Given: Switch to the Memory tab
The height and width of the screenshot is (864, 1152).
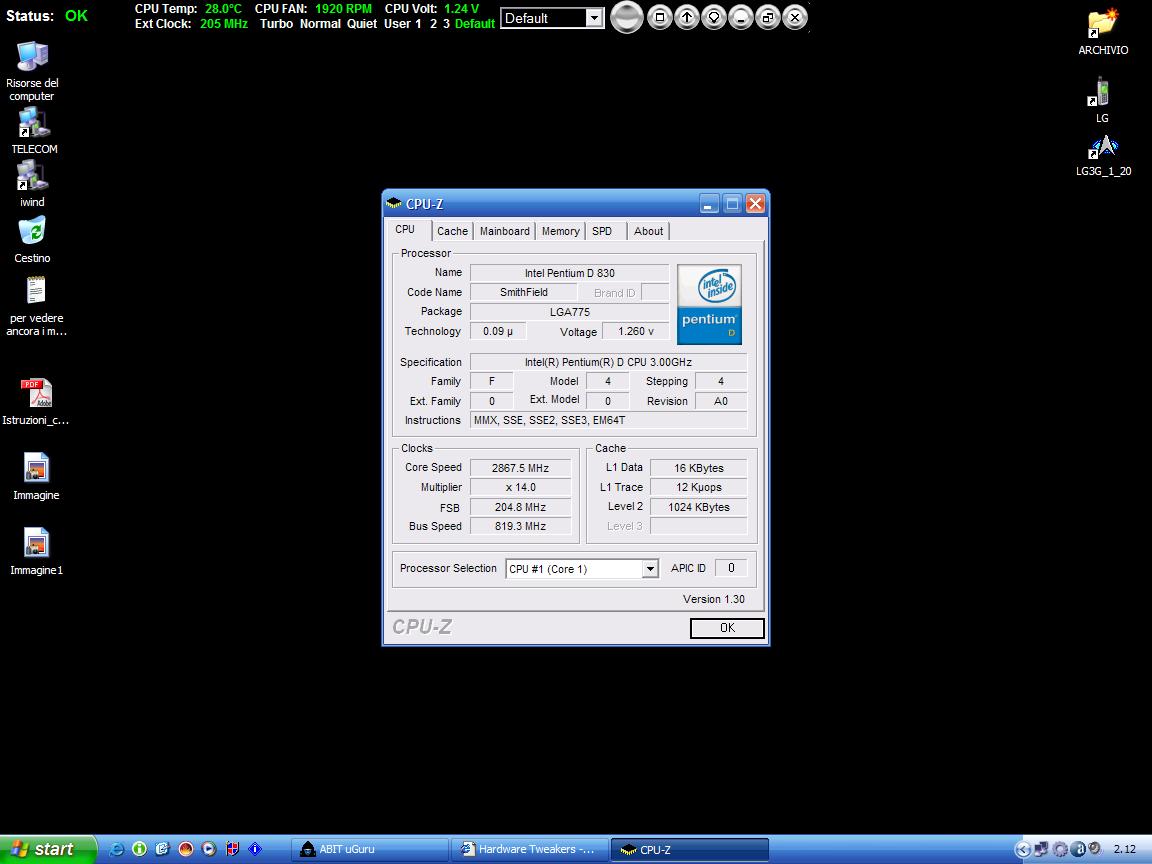Looking at the screenshot, I should pos(561,231).
